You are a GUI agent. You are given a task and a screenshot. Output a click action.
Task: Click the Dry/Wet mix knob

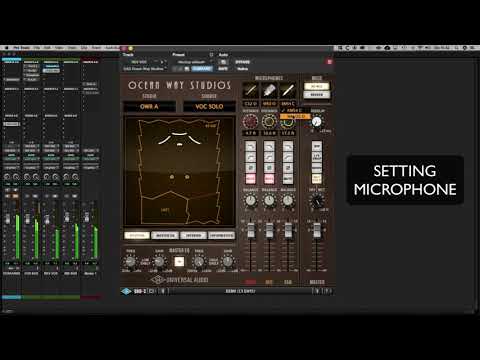[317, 201]
